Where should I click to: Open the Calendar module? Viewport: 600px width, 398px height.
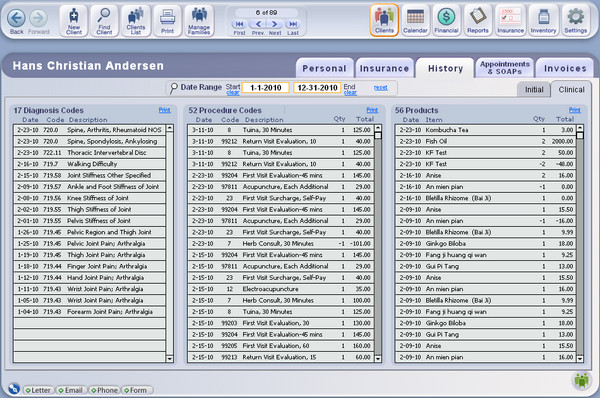point(415,20)
